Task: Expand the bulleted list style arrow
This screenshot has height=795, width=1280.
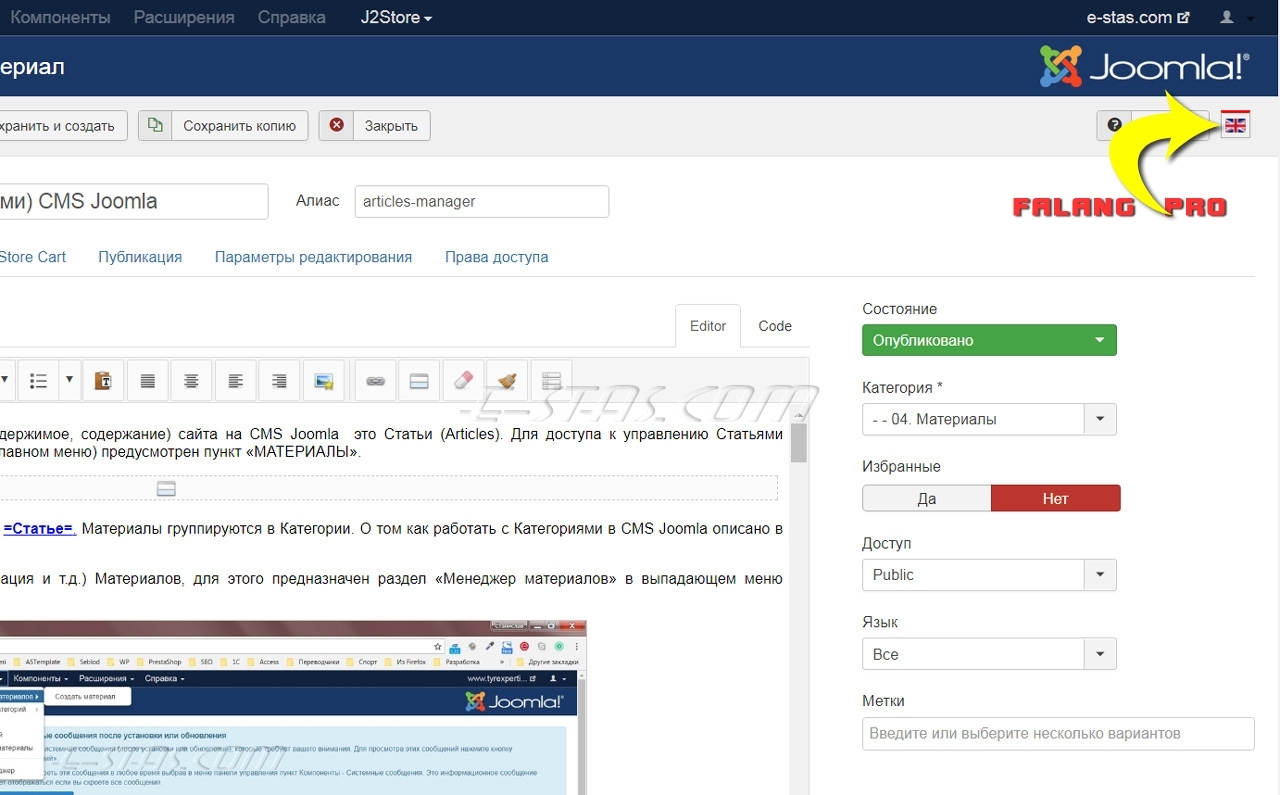Action: (x=69, y=381)
